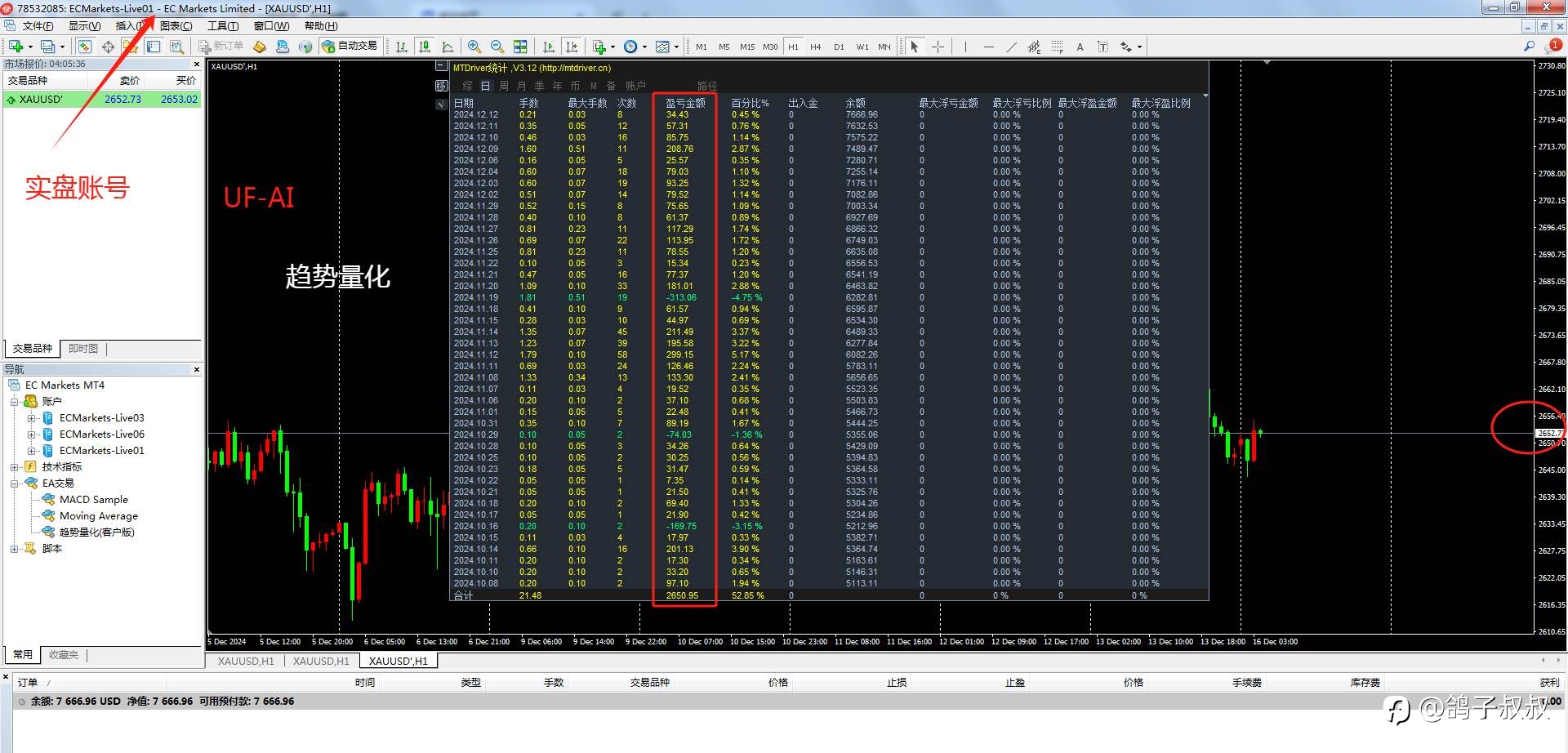Select 账户 option in MTDriver panel

pyautogui.click(x=635, y=86)
